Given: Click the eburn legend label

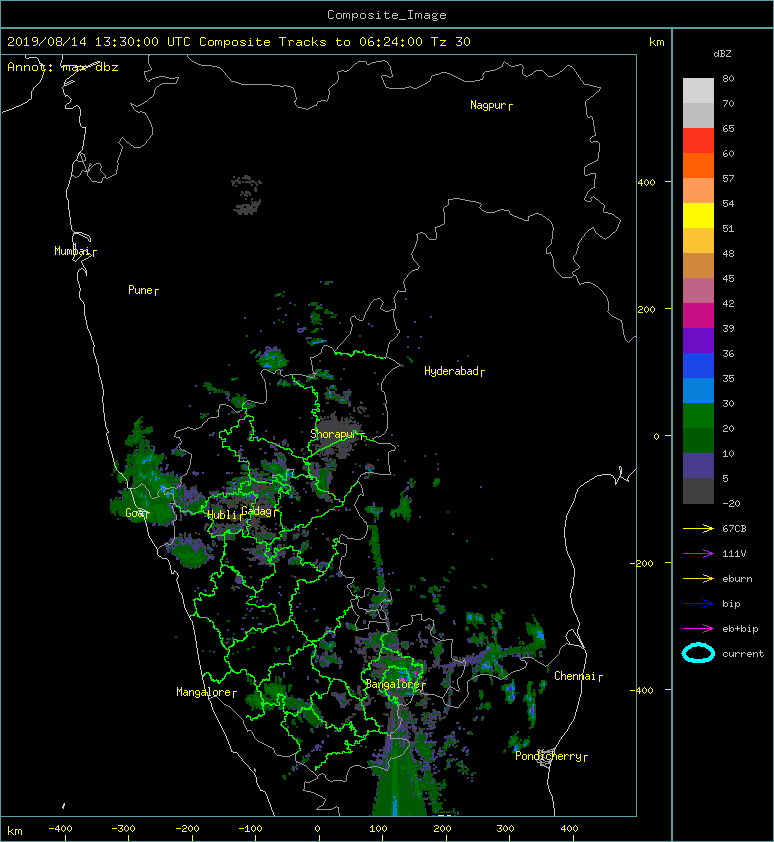Looking at the screenshot, I should 737,579.
